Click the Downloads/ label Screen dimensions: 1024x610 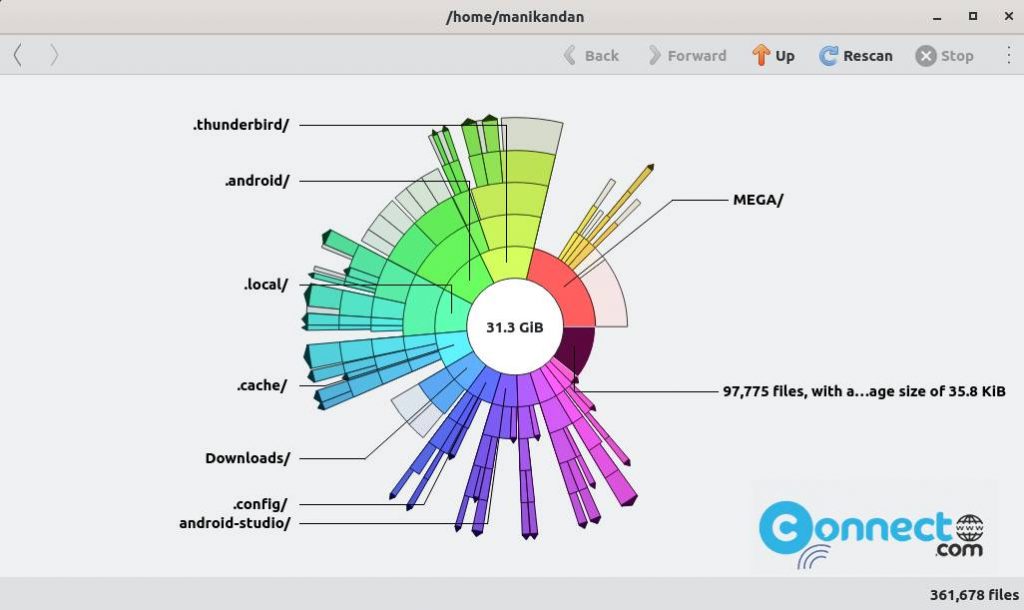245,458
